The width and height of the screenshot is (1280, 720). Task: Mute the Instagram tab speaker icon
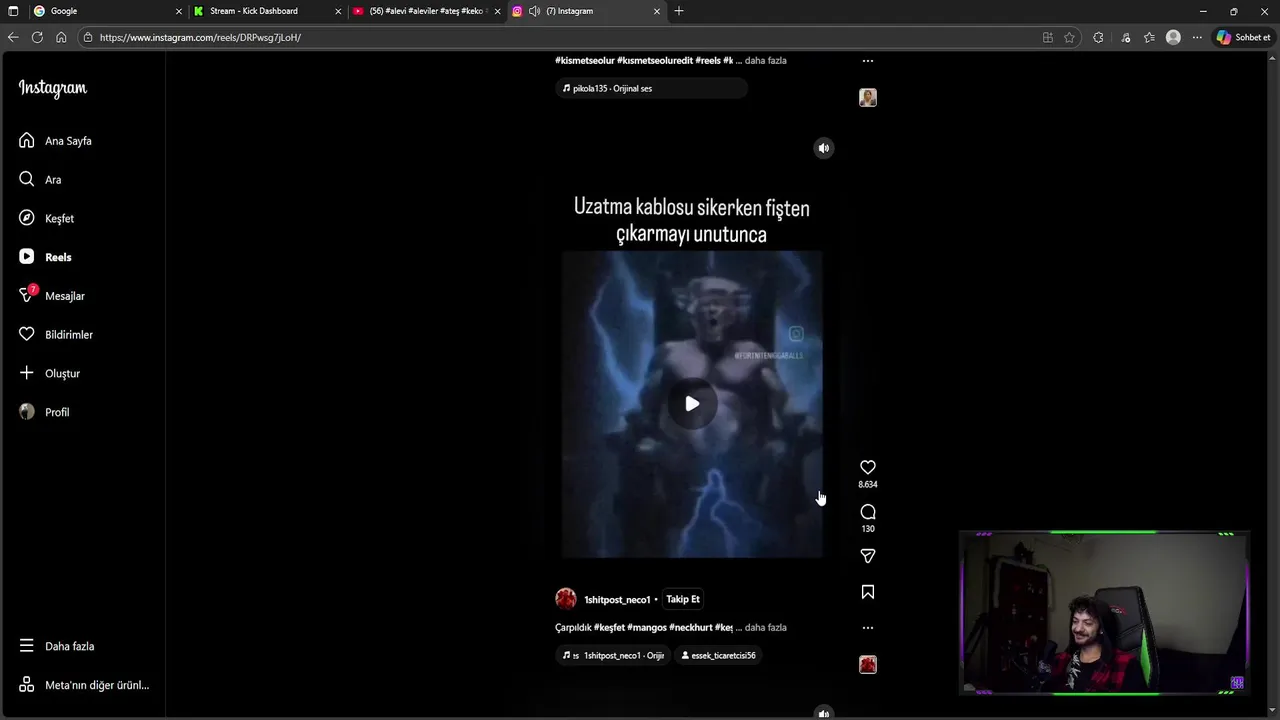(x=534, y=11)
